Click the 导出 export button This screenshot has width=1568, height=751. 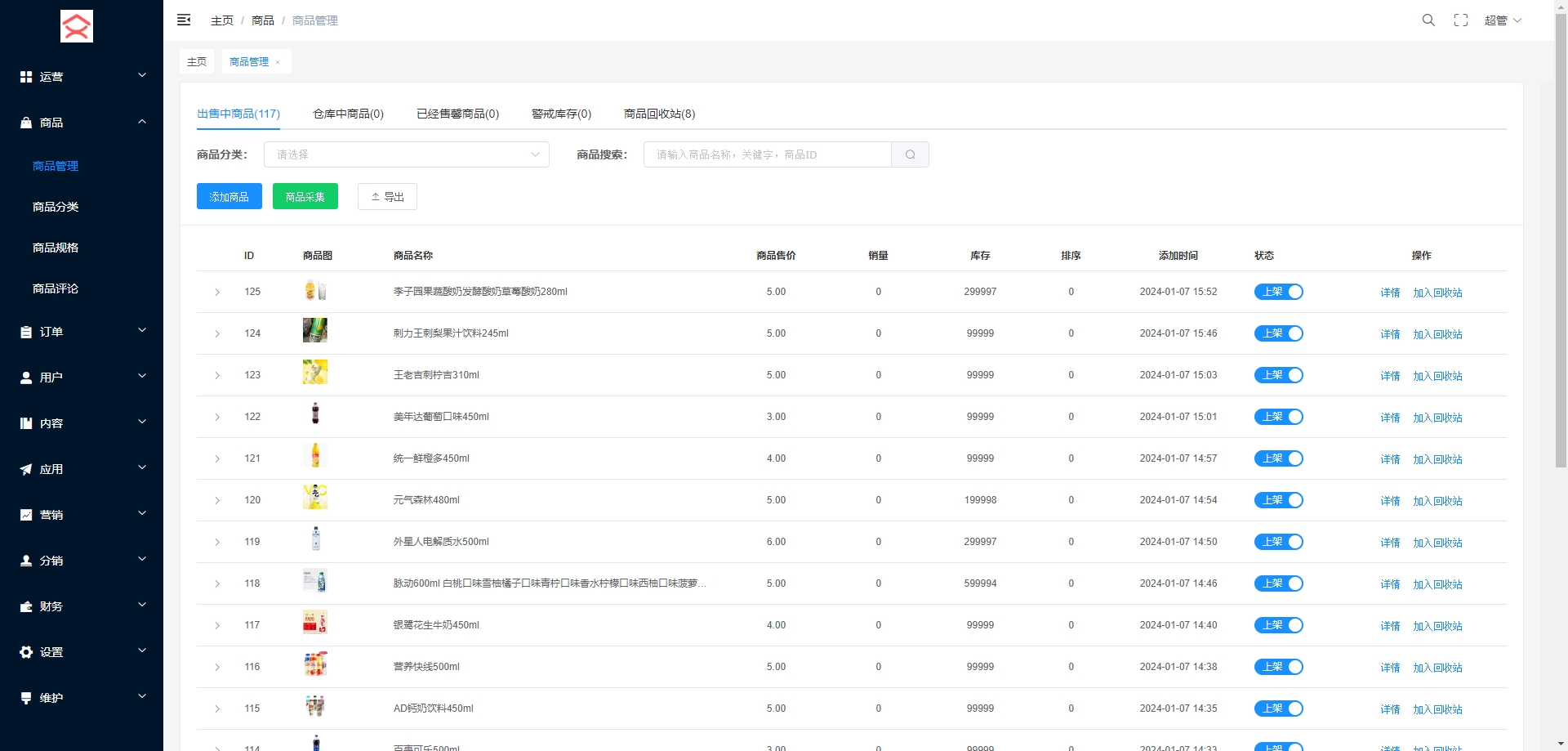pos(387,196)
